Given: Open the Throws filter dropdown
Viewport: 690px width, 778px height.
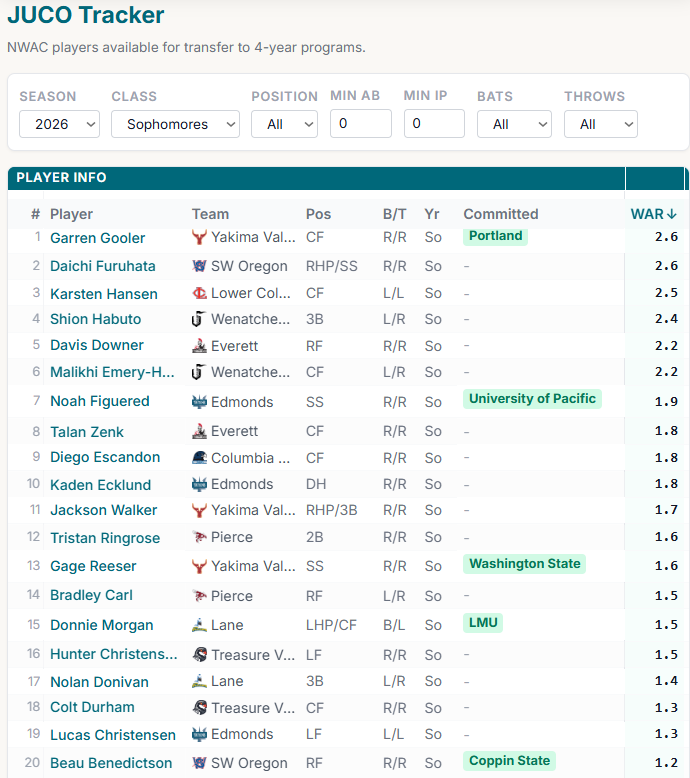Looking at the screenshot, I should tap(601, 124).
